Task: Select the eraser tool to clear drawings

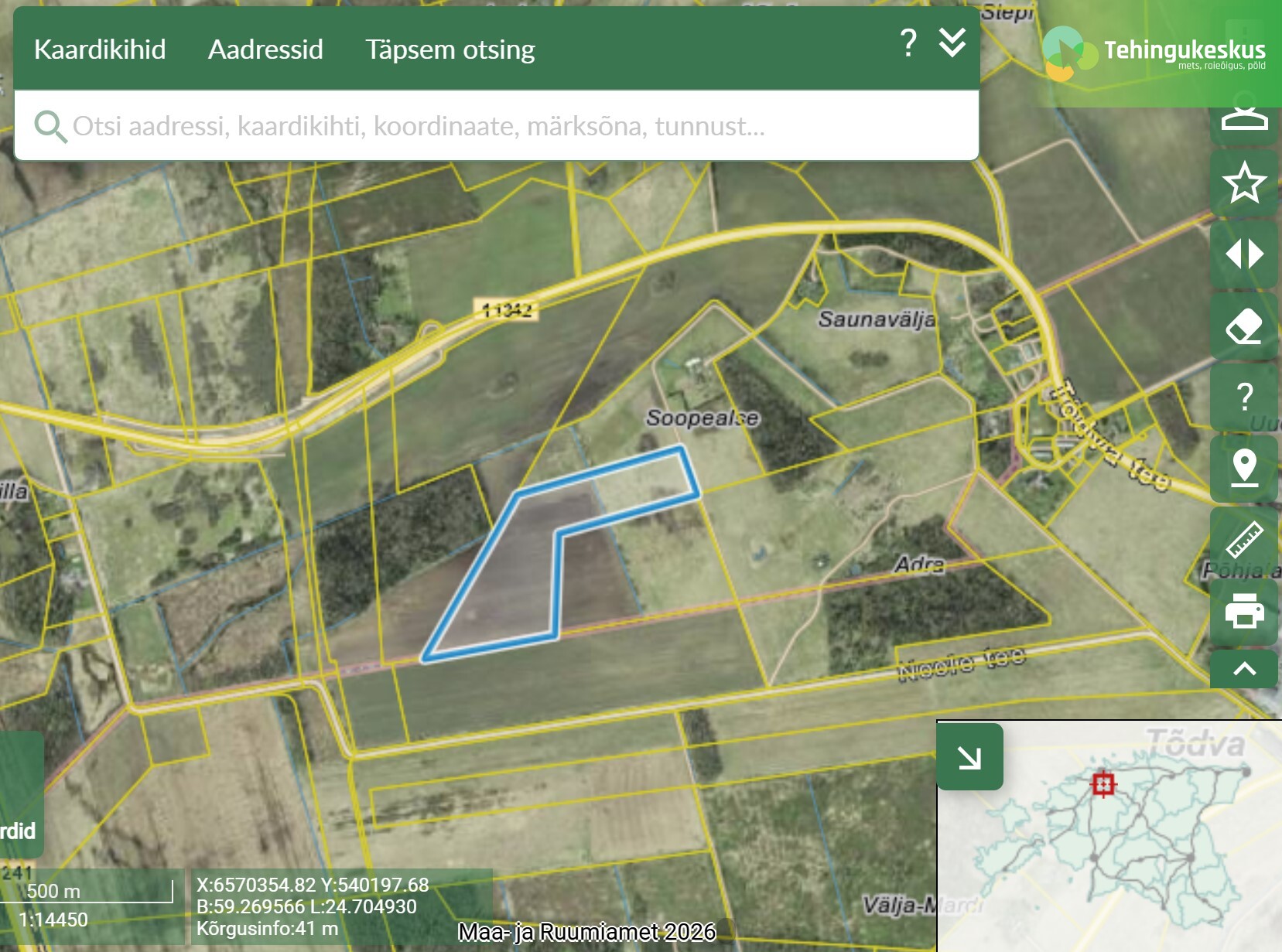Action: 1243,326
